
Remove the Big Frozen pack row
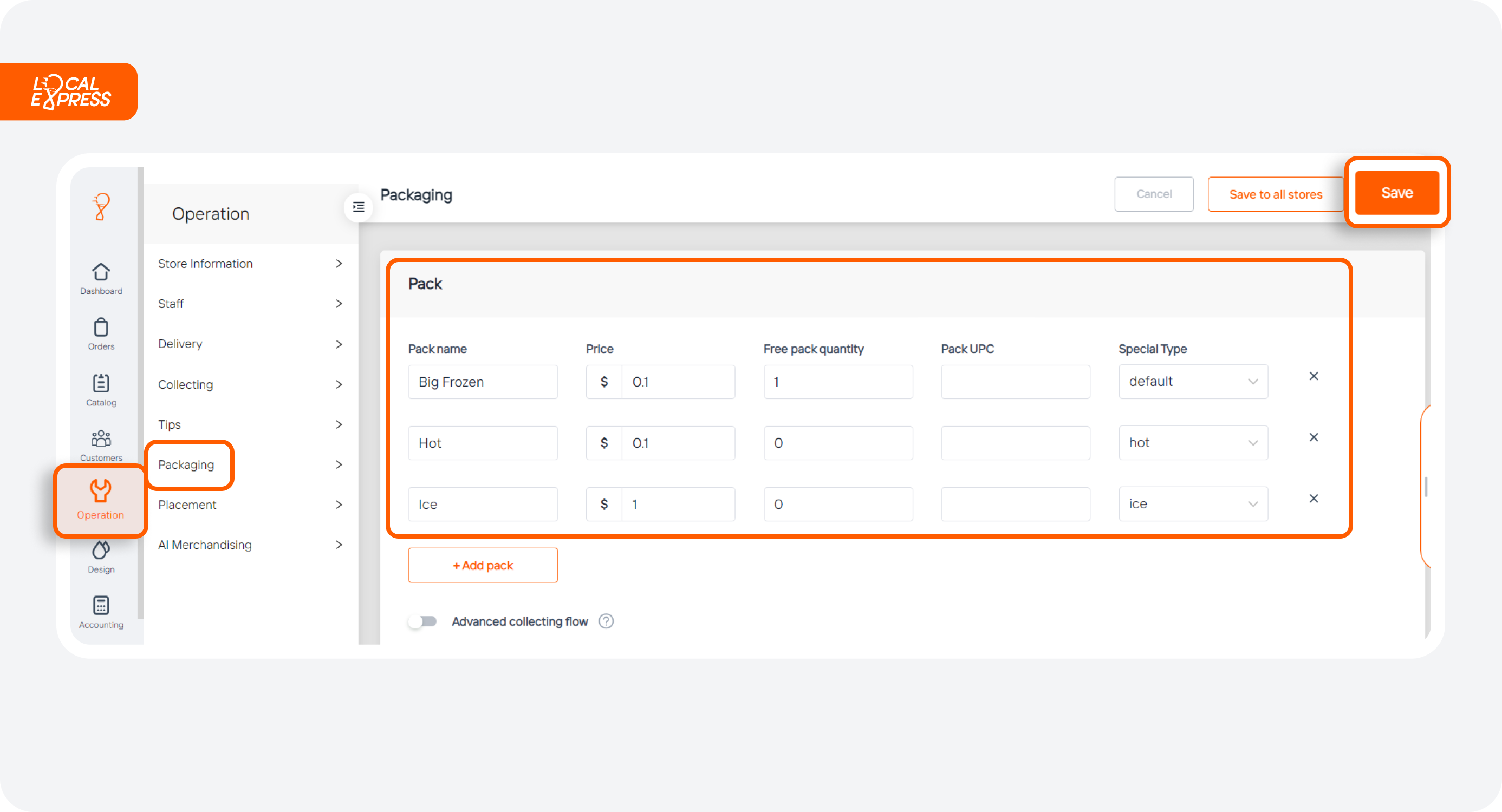(x=1313, y=377)
